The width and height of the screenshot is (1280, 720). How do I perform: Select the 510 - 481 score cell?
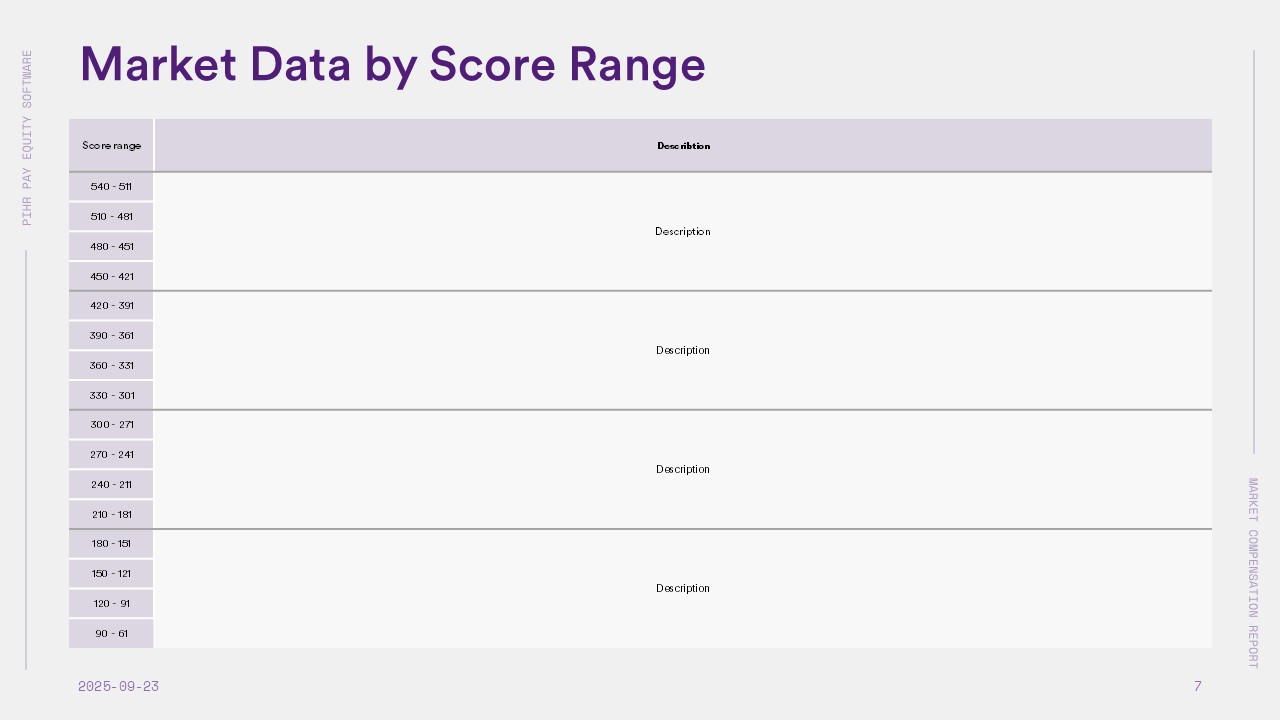pos(111,217)
